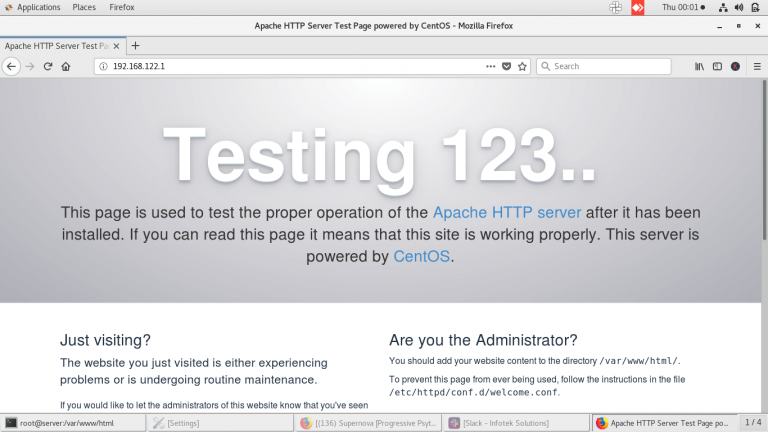The height and width of the screenshot is (432, 768).
Task: Open the Library icon in toolbar
Action: point(699,66)
